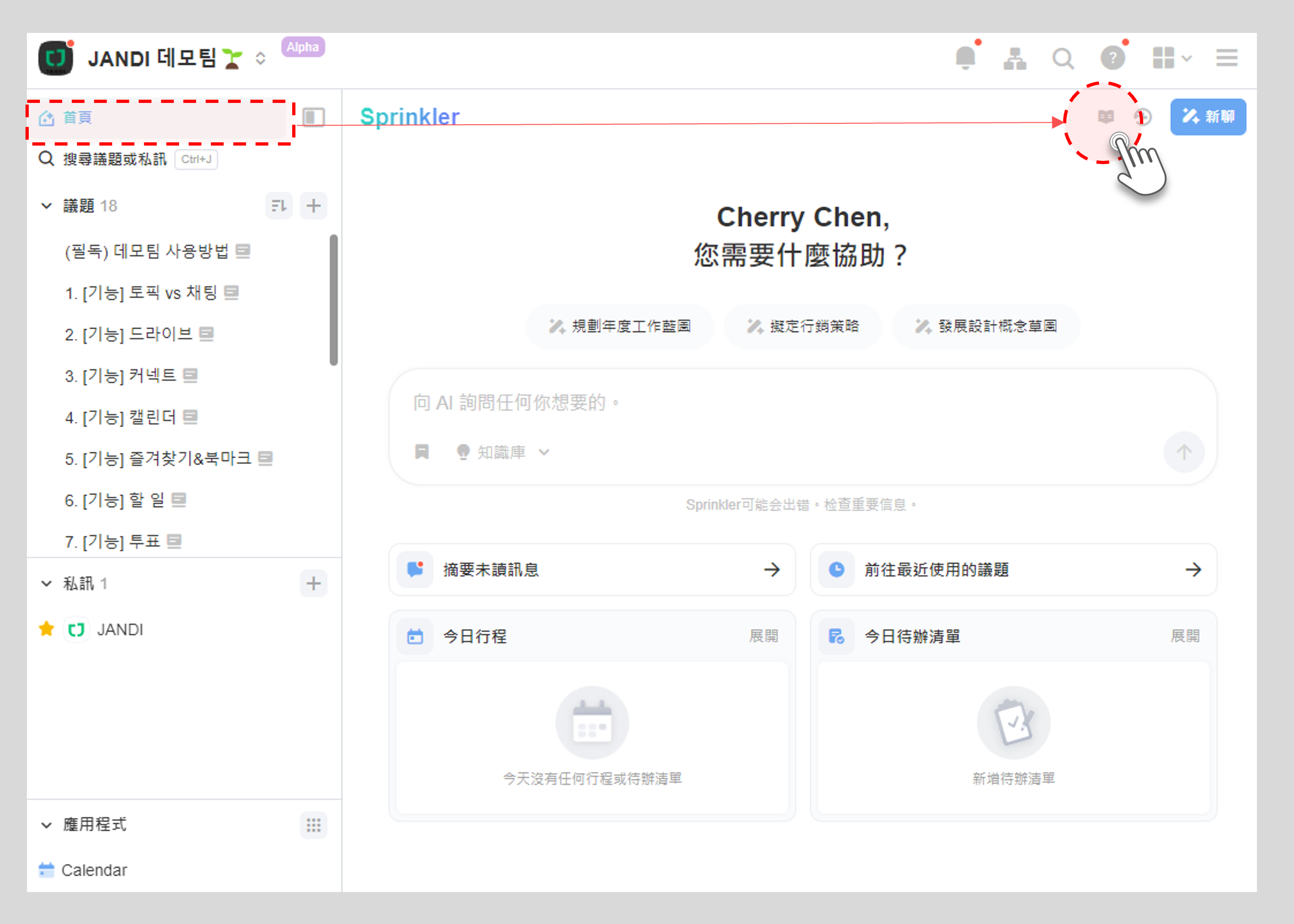Select the 首頁 home menu item

click(x=77, y=118)
